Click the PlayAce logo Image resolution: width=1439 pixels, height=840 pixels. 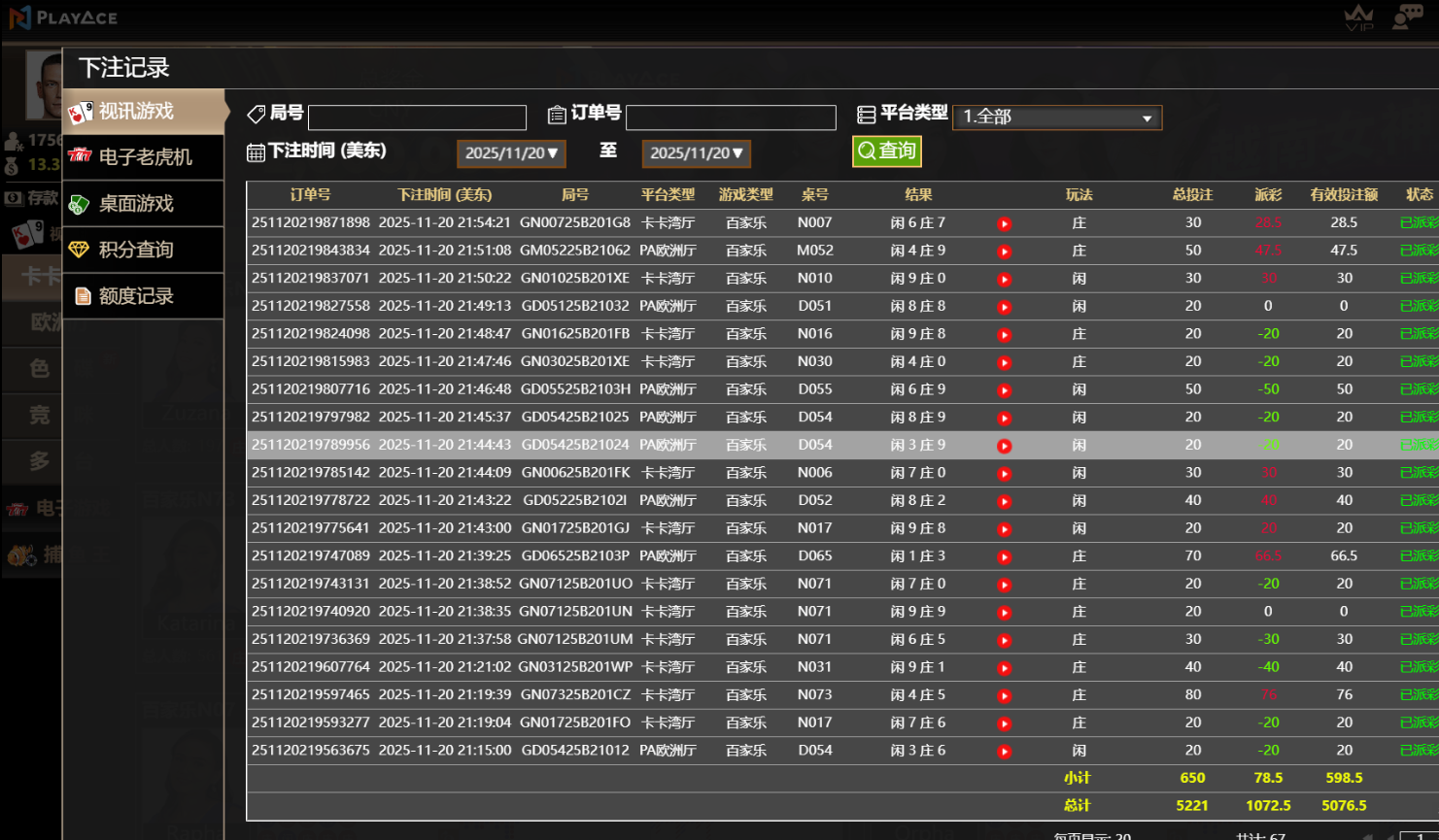(64, 17)
